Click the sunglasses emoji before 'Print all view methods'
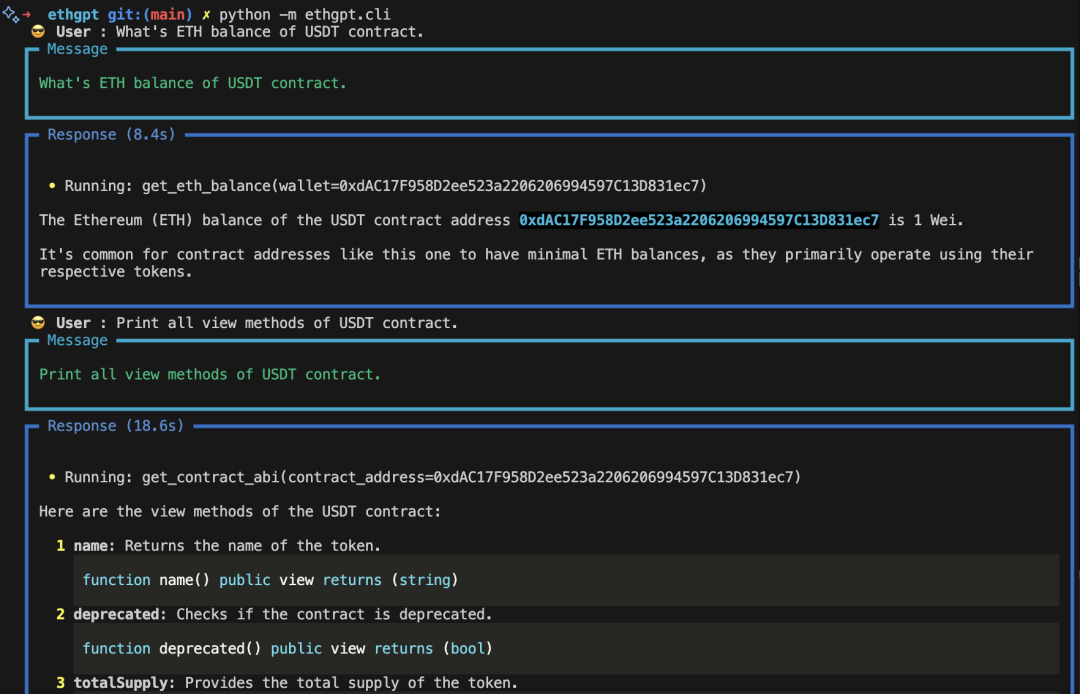This screenshot has height=694, width=1080. pos(38,323)
